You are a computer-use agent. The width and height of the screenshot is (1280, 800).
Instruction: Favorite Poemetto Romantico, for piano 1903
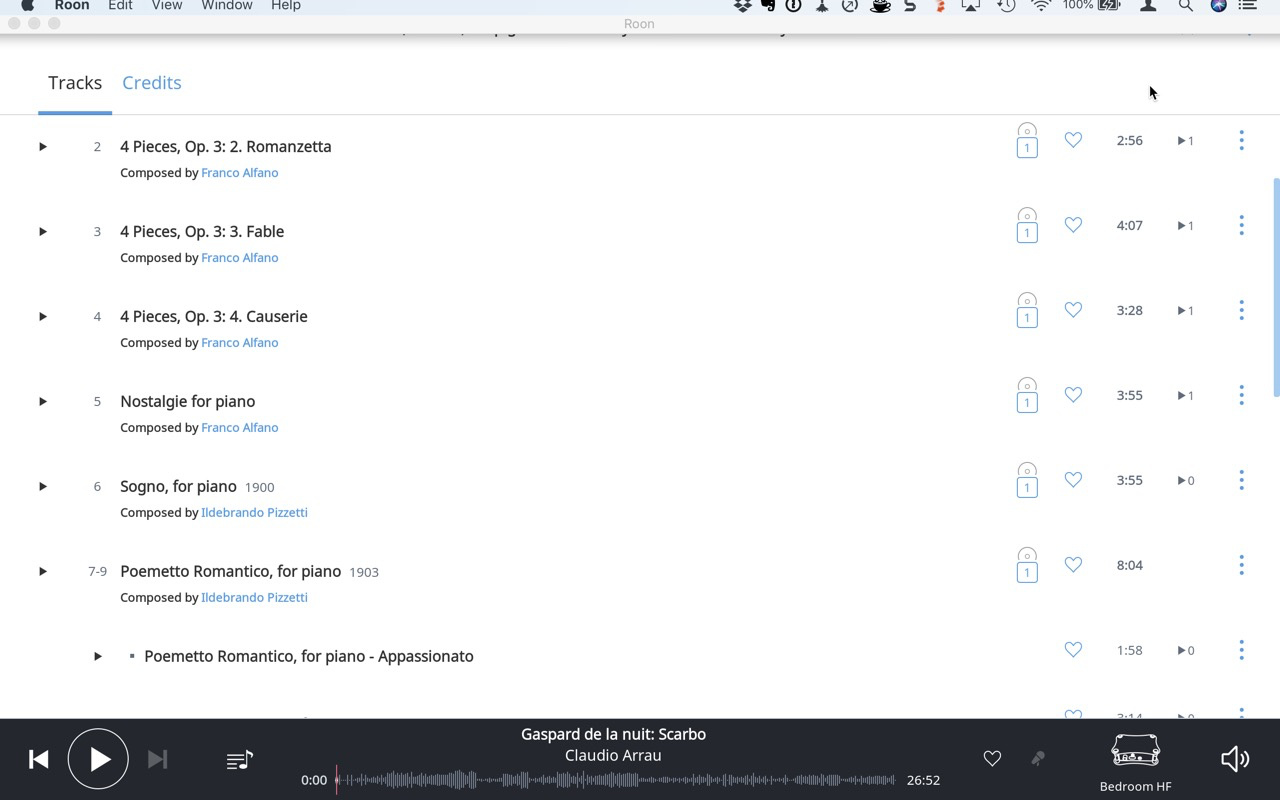click(1073, 565)
